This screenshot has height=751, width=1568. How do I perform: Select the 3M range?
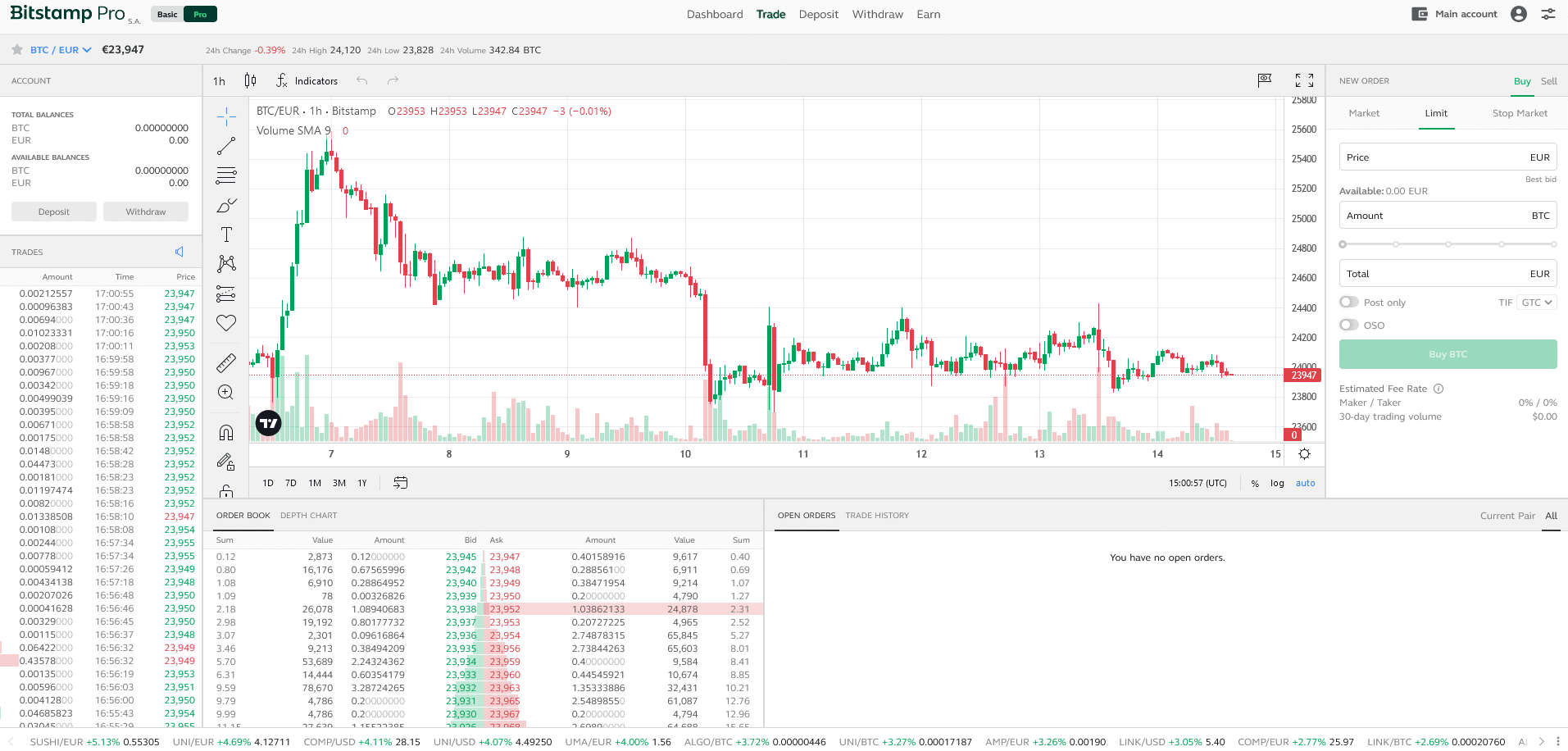click(x=339, y=483)
